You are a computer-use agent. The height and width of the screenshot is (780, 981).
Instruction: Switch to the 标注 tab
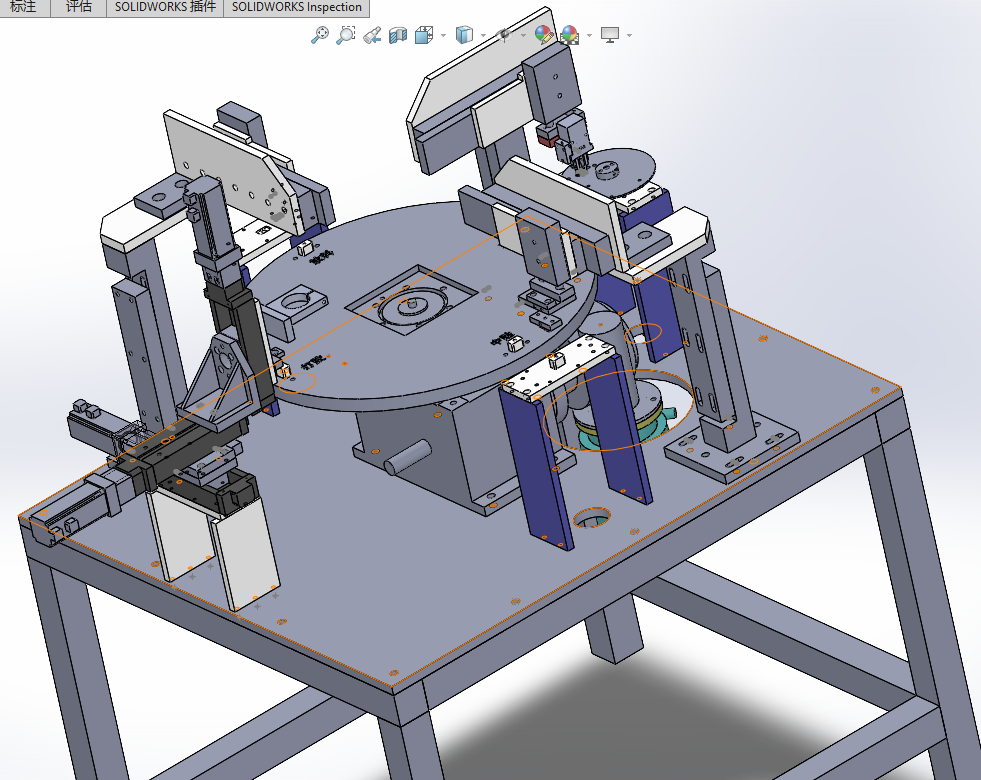click(24, 8)
